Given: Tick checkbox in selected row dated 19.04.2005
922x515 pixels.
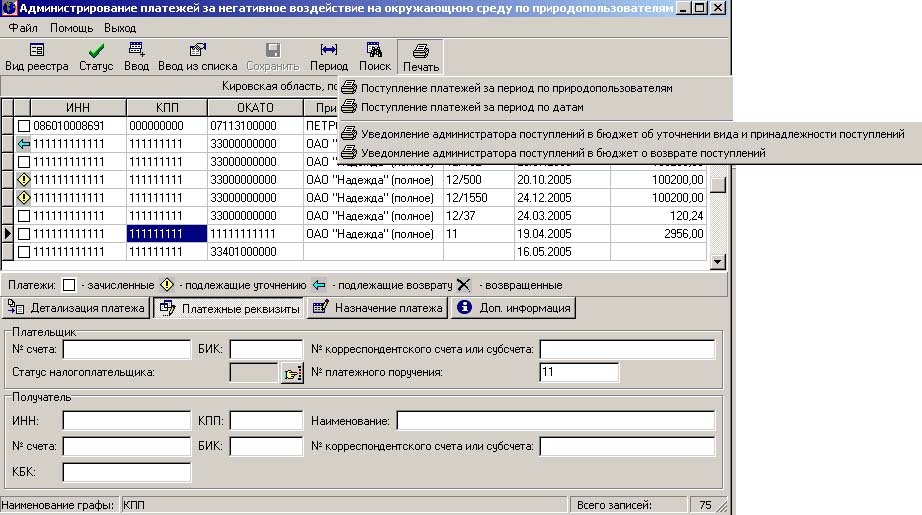Looking at the screenshot, I should click(x=25, y=234).
